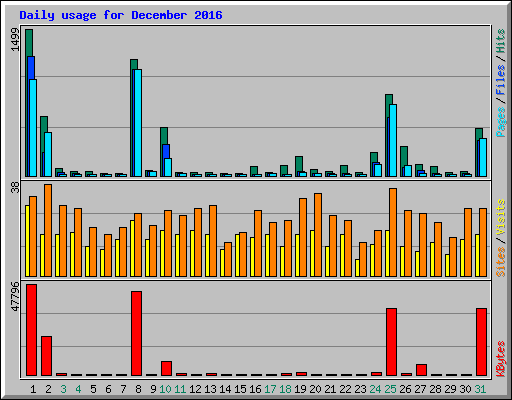
Task: Click day 14 on the x-axis
Action: pos(225,389)
